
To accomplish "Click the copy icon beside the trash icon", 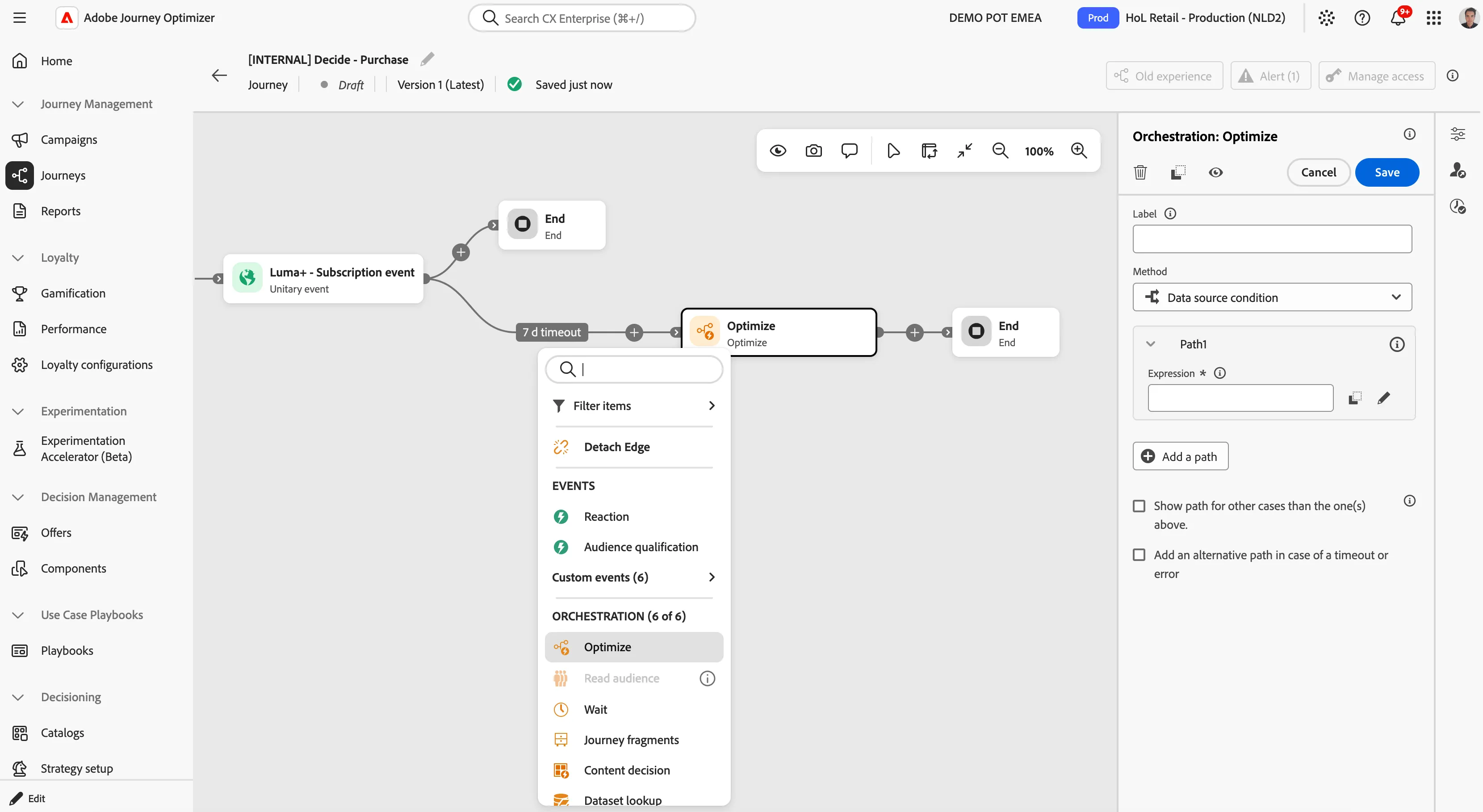I will pyautogui.click(x=1178, y=172).
